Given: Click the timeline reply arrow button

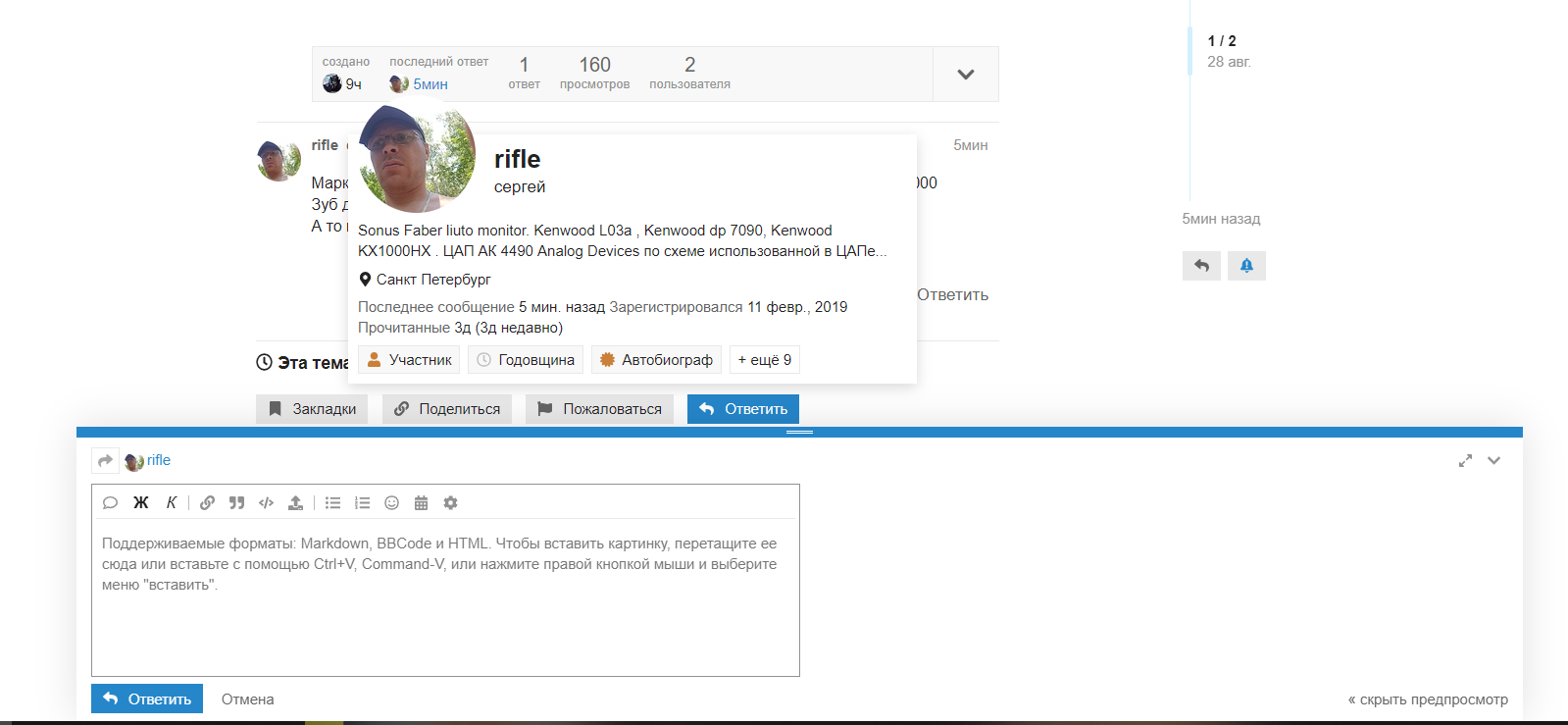Looking at the screenshot, I should coord(1201,266).
